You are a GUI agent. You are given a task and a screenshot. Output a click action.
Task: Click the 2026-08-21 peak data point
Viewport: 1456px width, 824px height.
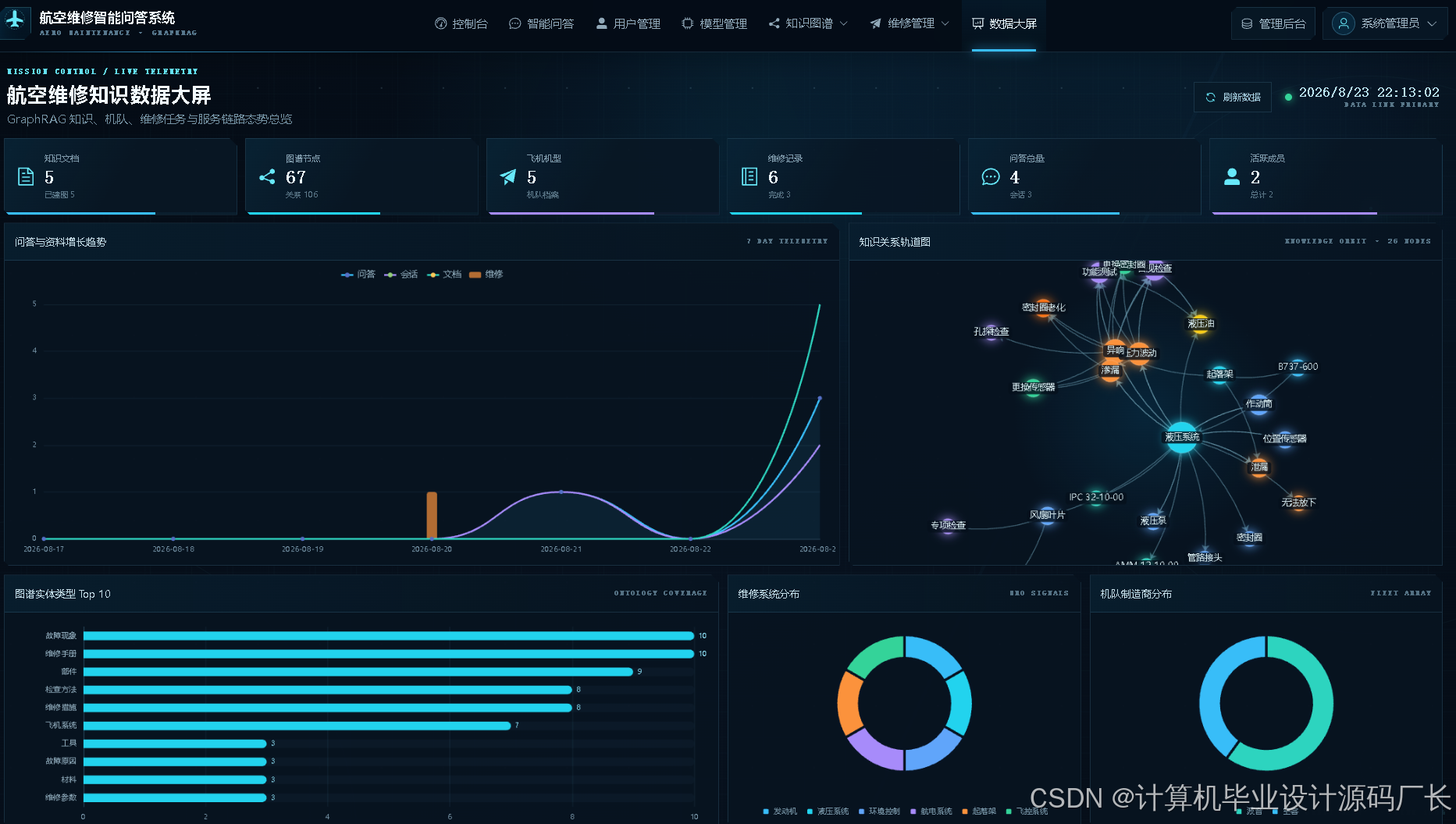[561, 492]
